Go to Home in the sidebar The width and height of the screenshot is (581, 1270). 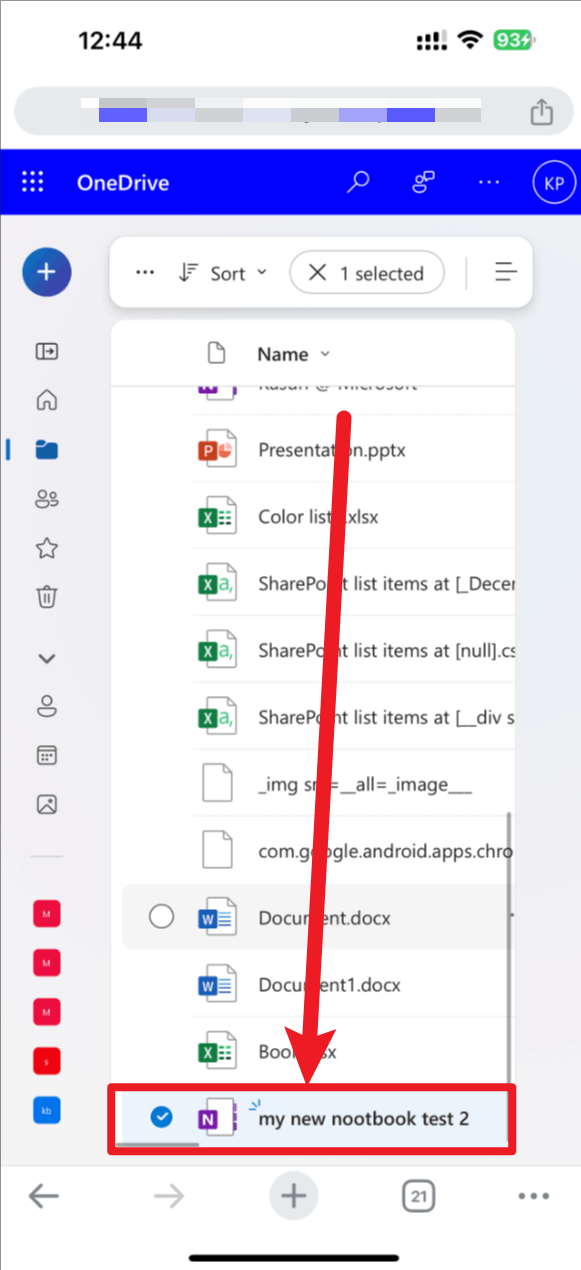click(46, 400)
